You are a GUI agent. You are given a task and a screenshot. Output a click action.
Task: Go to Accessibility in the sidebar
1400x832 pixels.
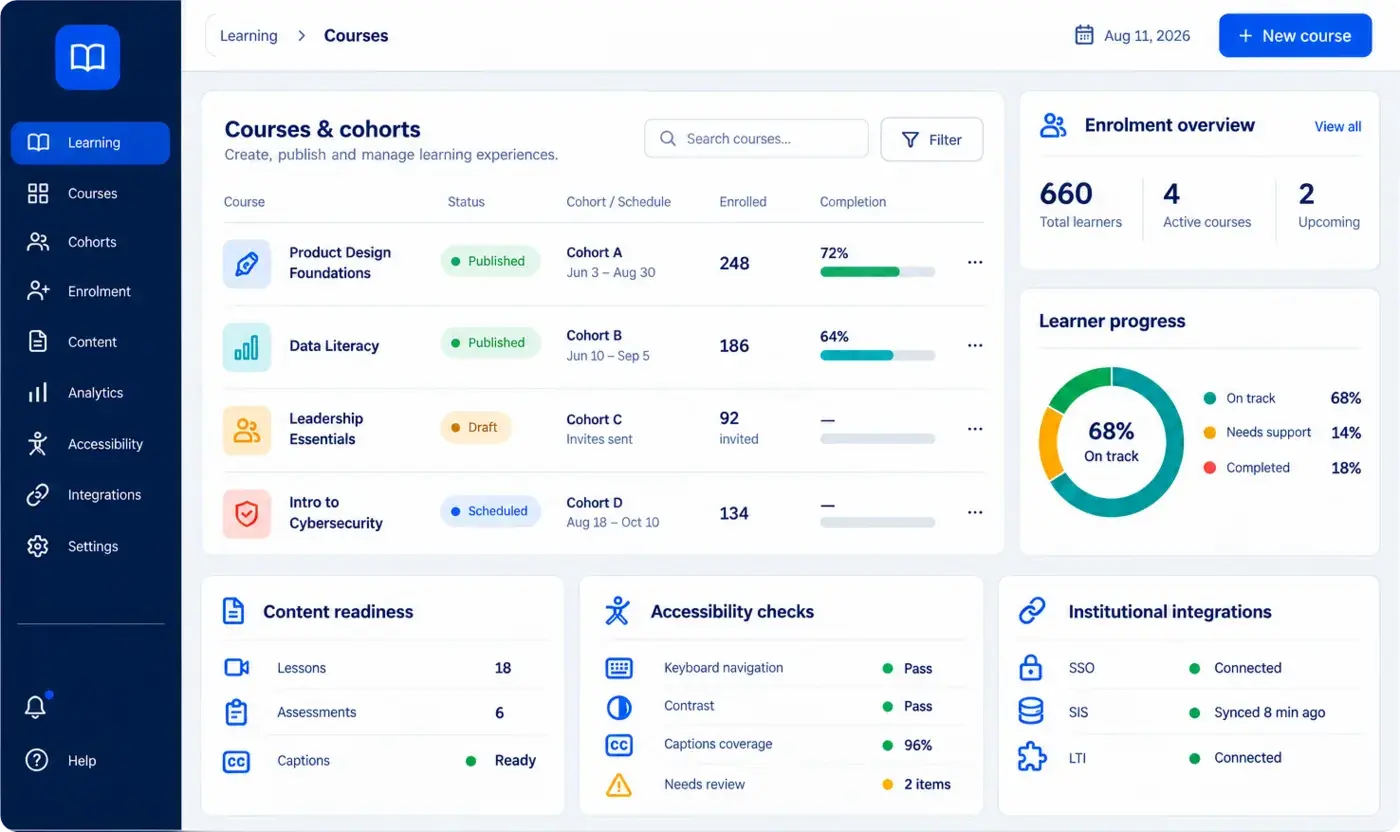click(x=90, y=444)
